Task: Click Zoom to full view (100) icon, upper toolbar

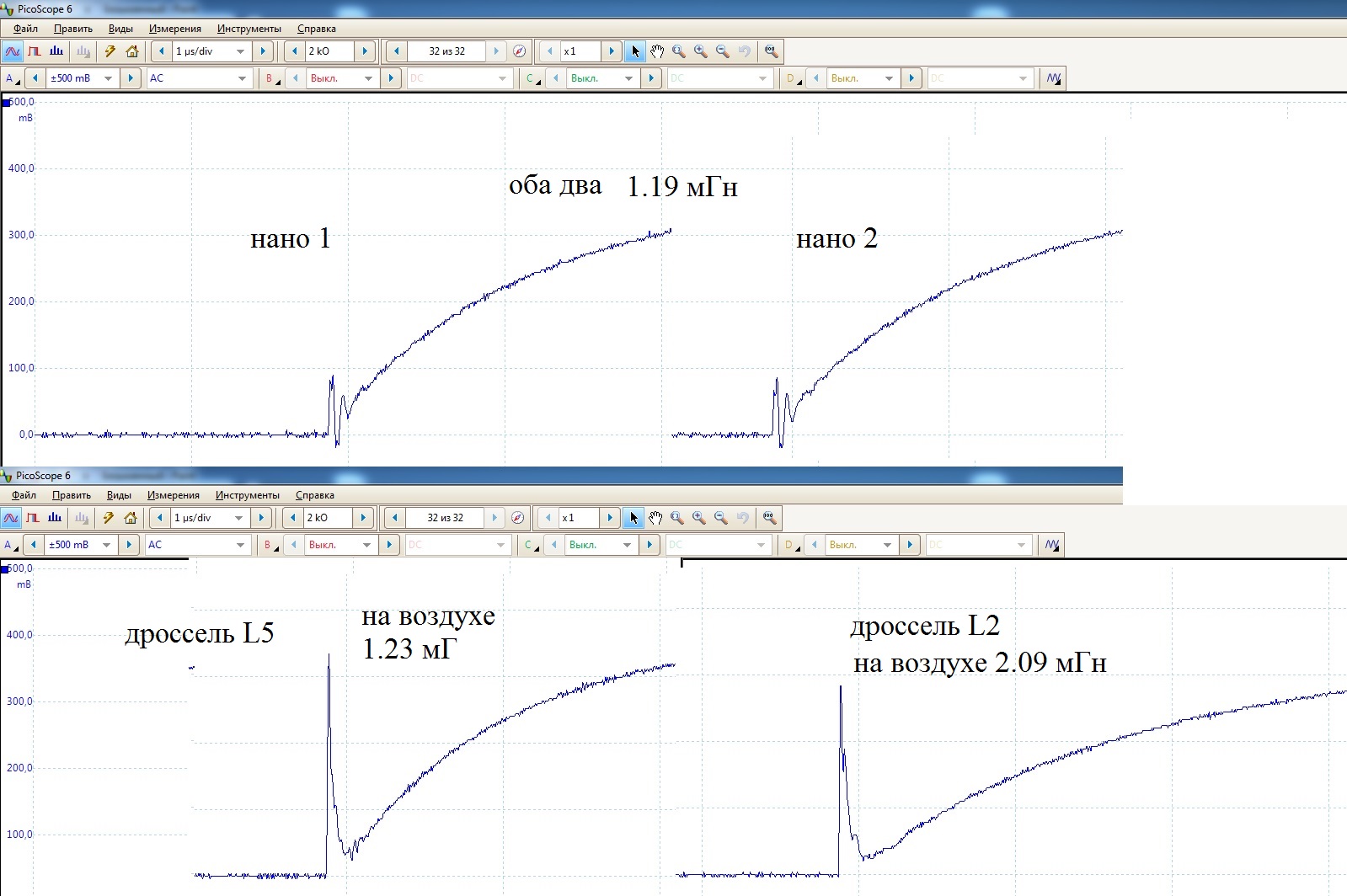Action: [771, 51]
